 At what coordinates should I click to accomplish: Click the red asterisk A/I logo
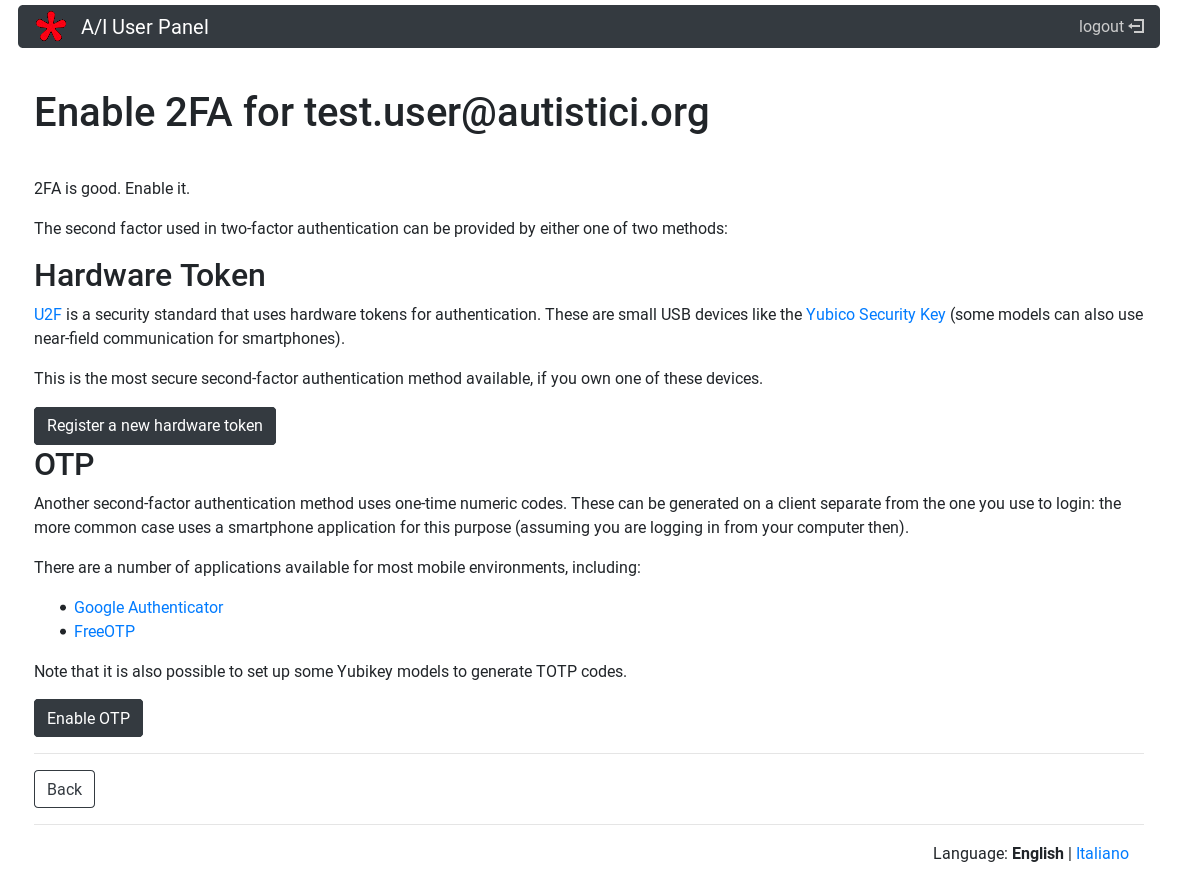51,27
